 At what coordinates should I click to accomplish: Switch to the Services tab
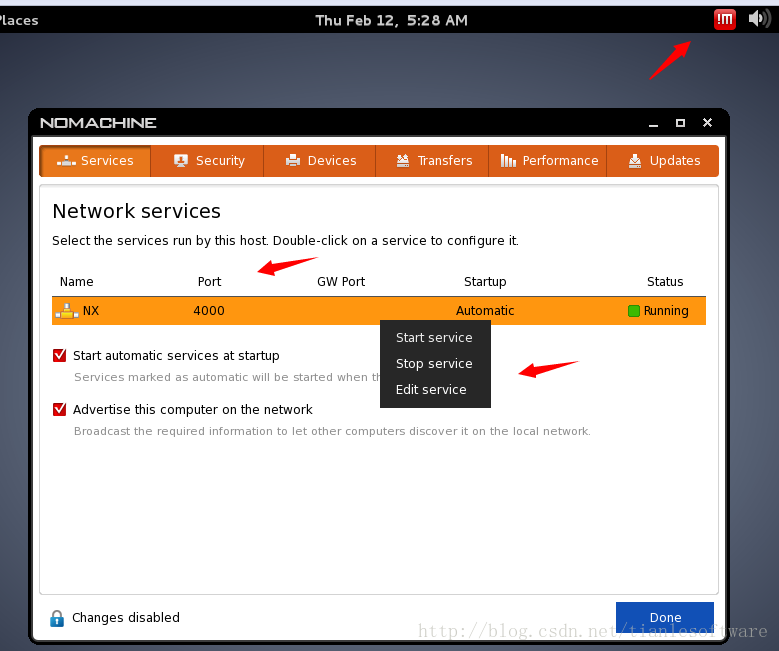95,161
